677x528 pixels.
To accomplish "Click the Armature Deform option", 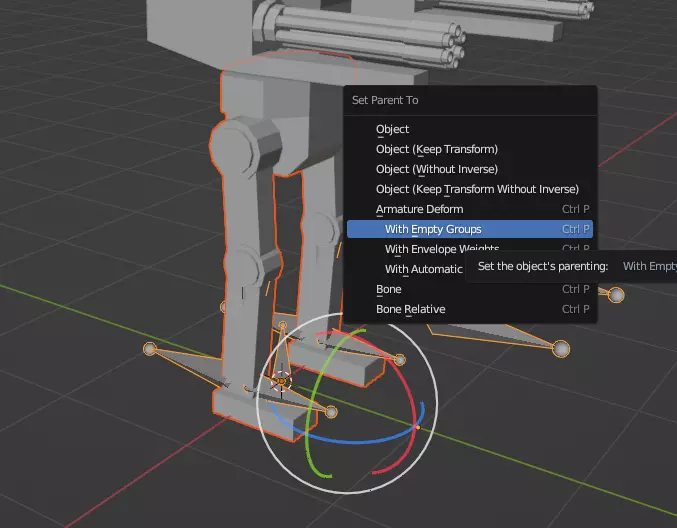I will tap(419, 209).
